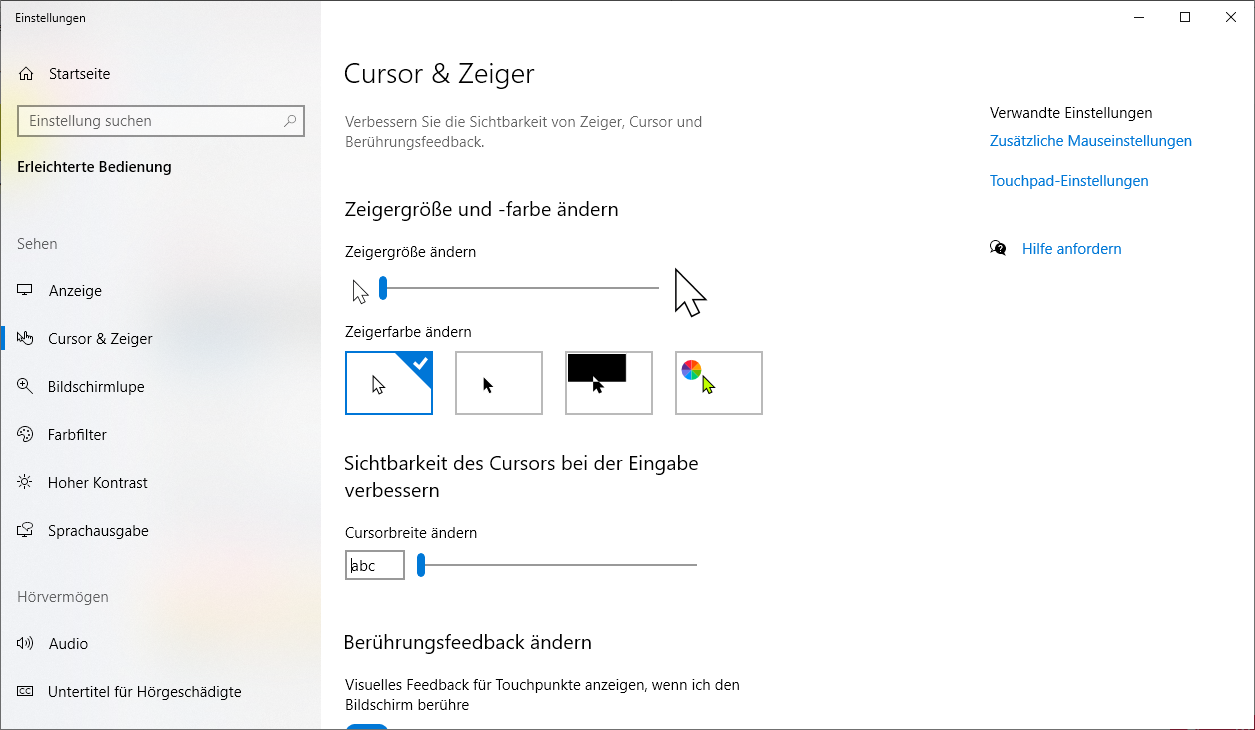Viewport: 1255px width, 730px height.
Task: Click the Einstellung suchen search field
Action: (150, 121)
